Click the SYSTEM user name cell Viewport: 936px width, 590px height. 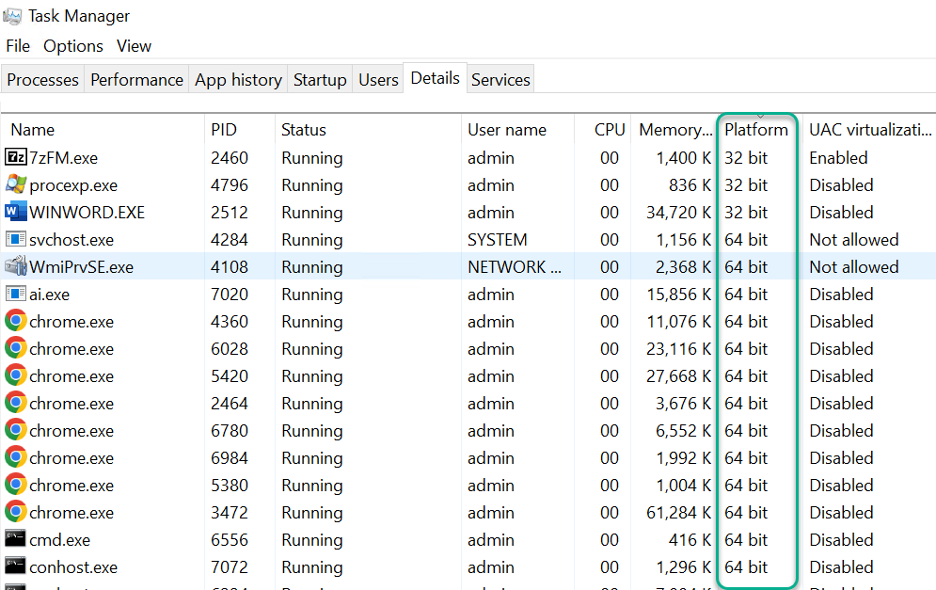(497, 240)
